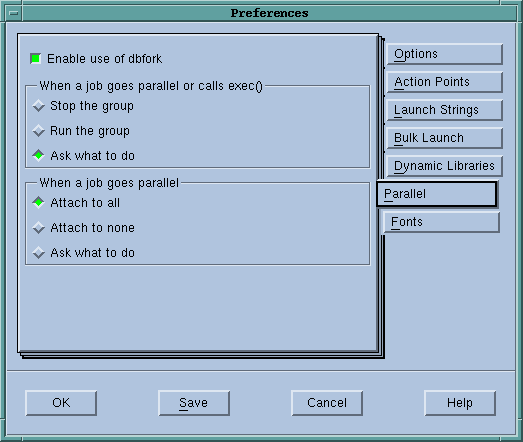Save the preferences with Save button
The height and width of the screenshot is (442, 523).
(194, 403)
